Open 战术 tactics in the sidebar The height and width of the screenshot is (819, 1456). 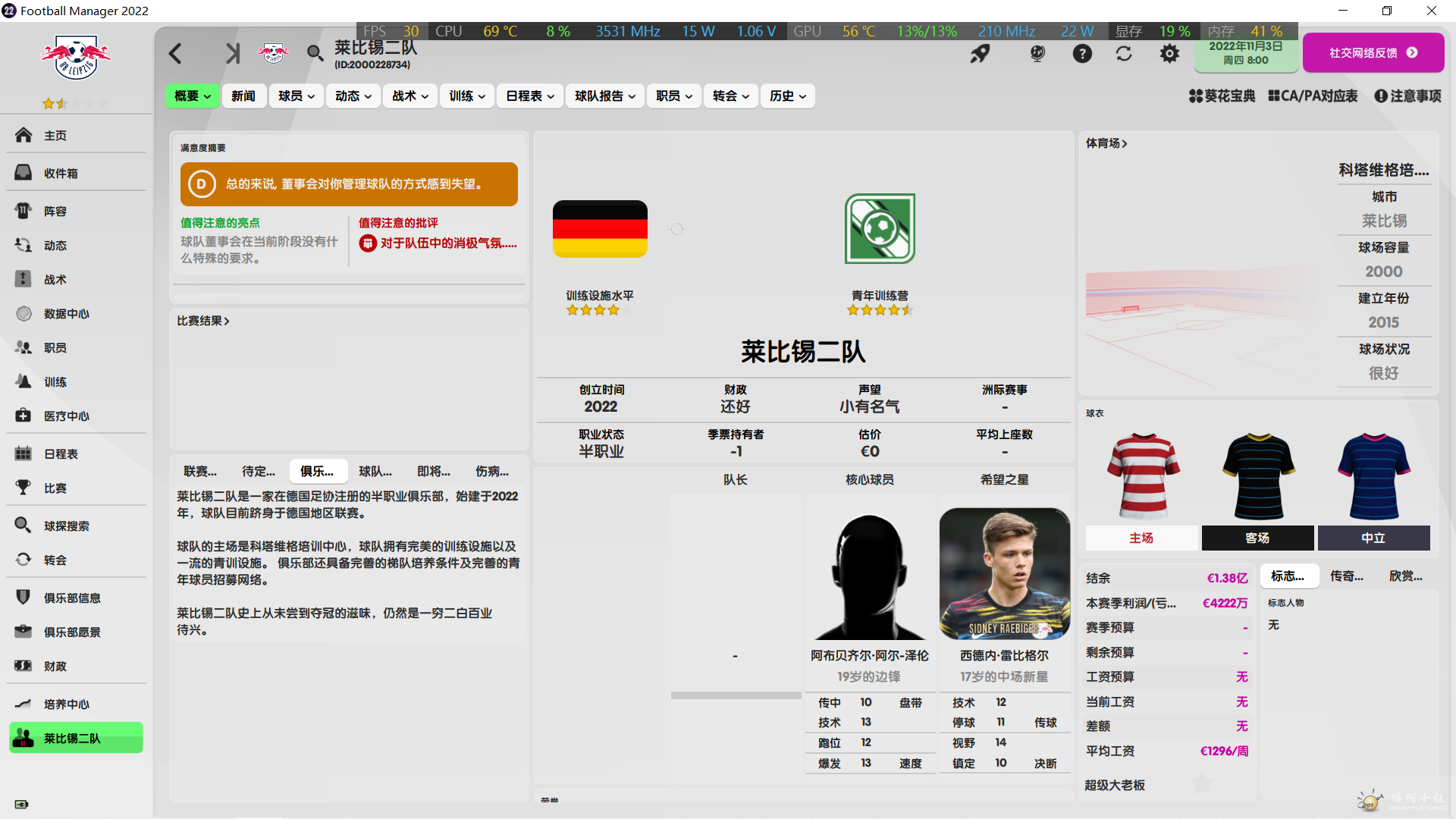(x=76, y=279)
